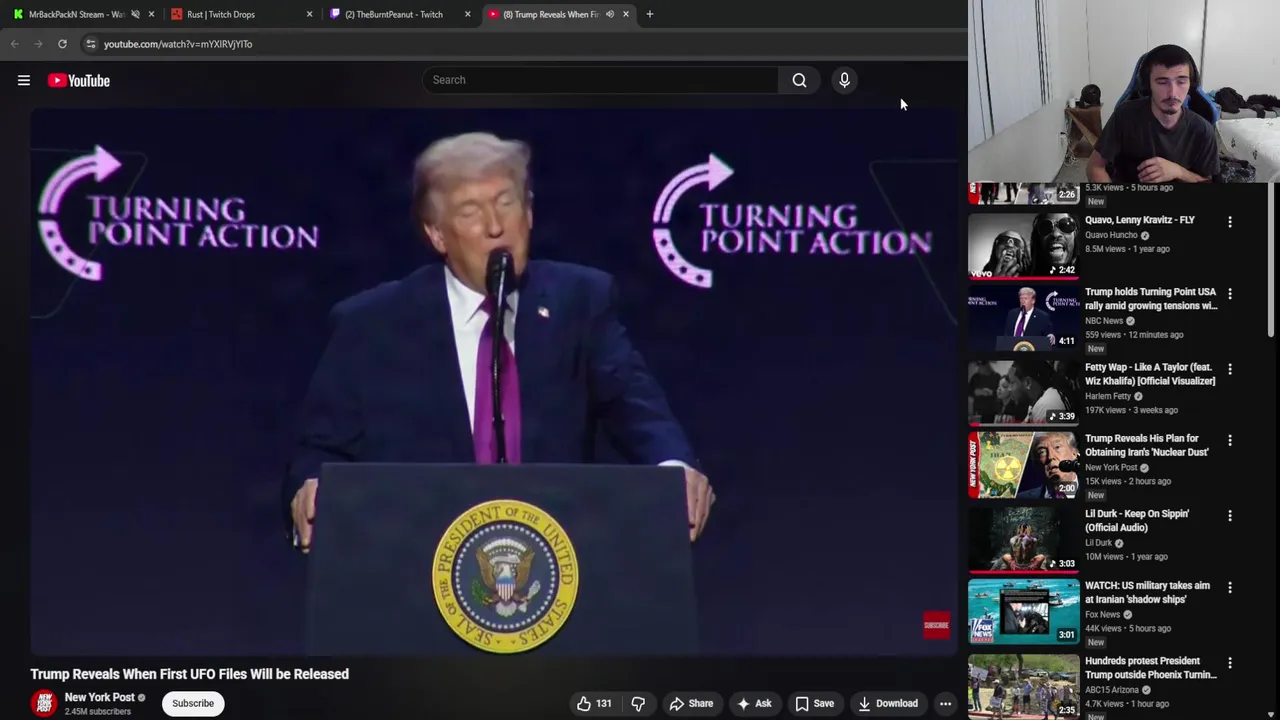This screenshot has width=1280, height=720.
Task: Open options for Lil Durk video
Action: (x=1230, y=516)
